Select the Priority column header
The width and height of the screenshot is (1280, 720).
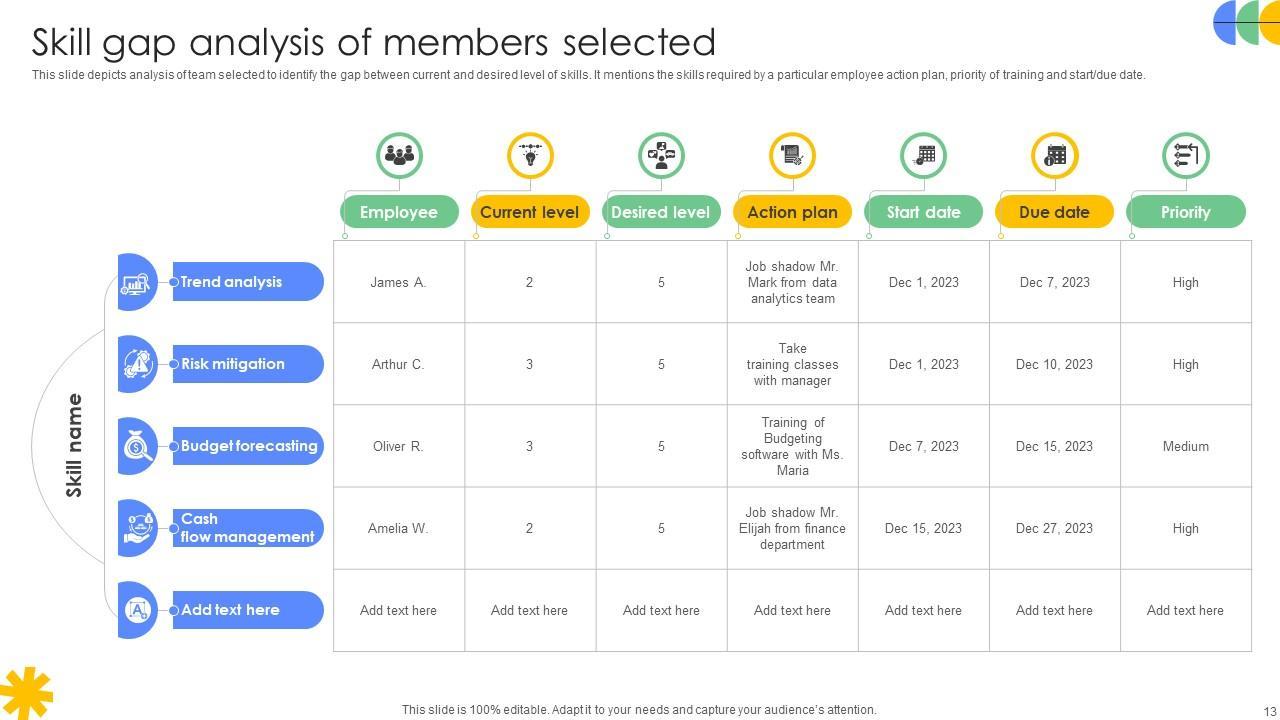point(1185,212)
